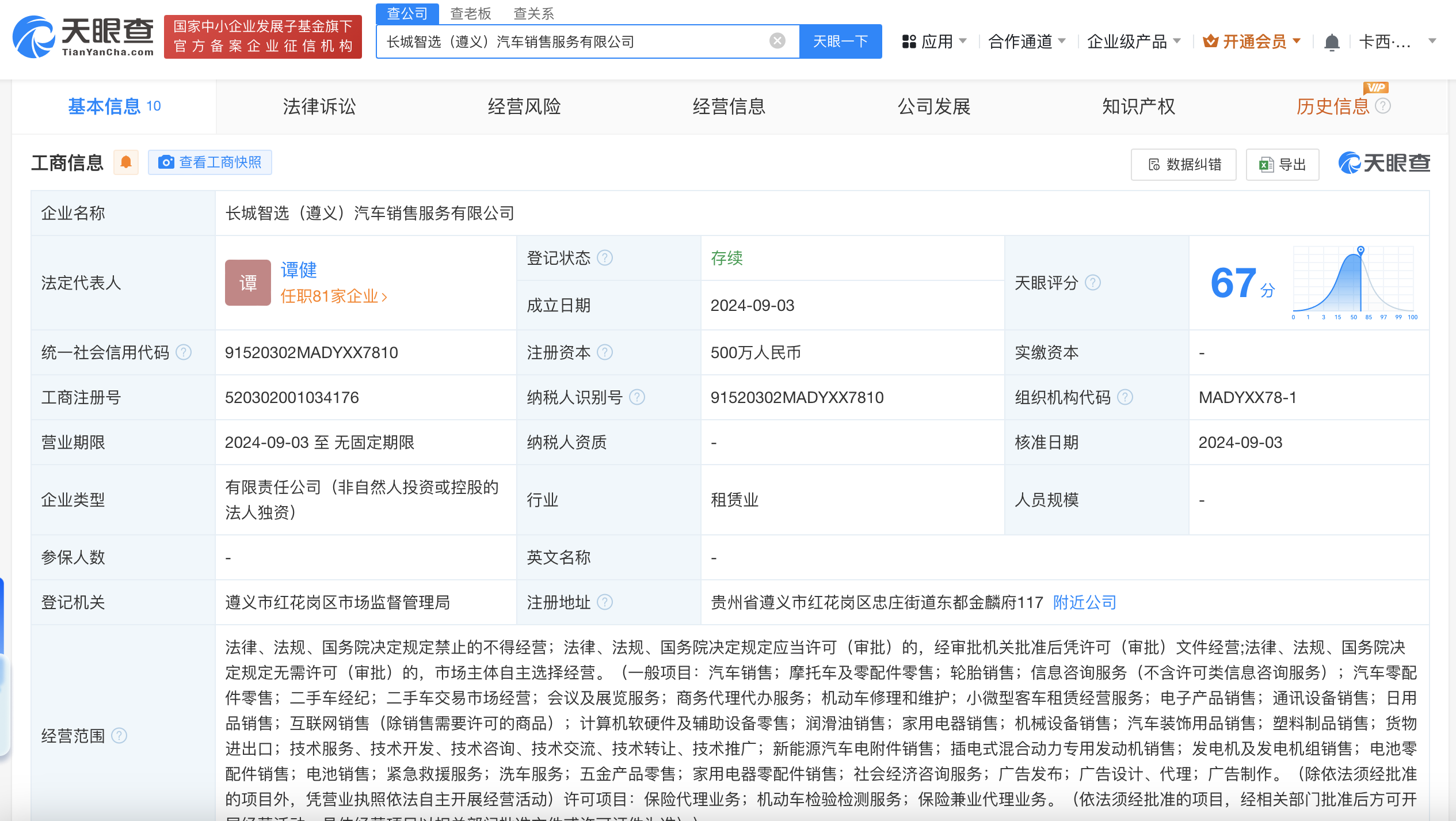Image resolution: width=1456 pixels, height=821 pixels.
Task: Subscribe via the bell beside 工商信息
Action: click(125, 162)
